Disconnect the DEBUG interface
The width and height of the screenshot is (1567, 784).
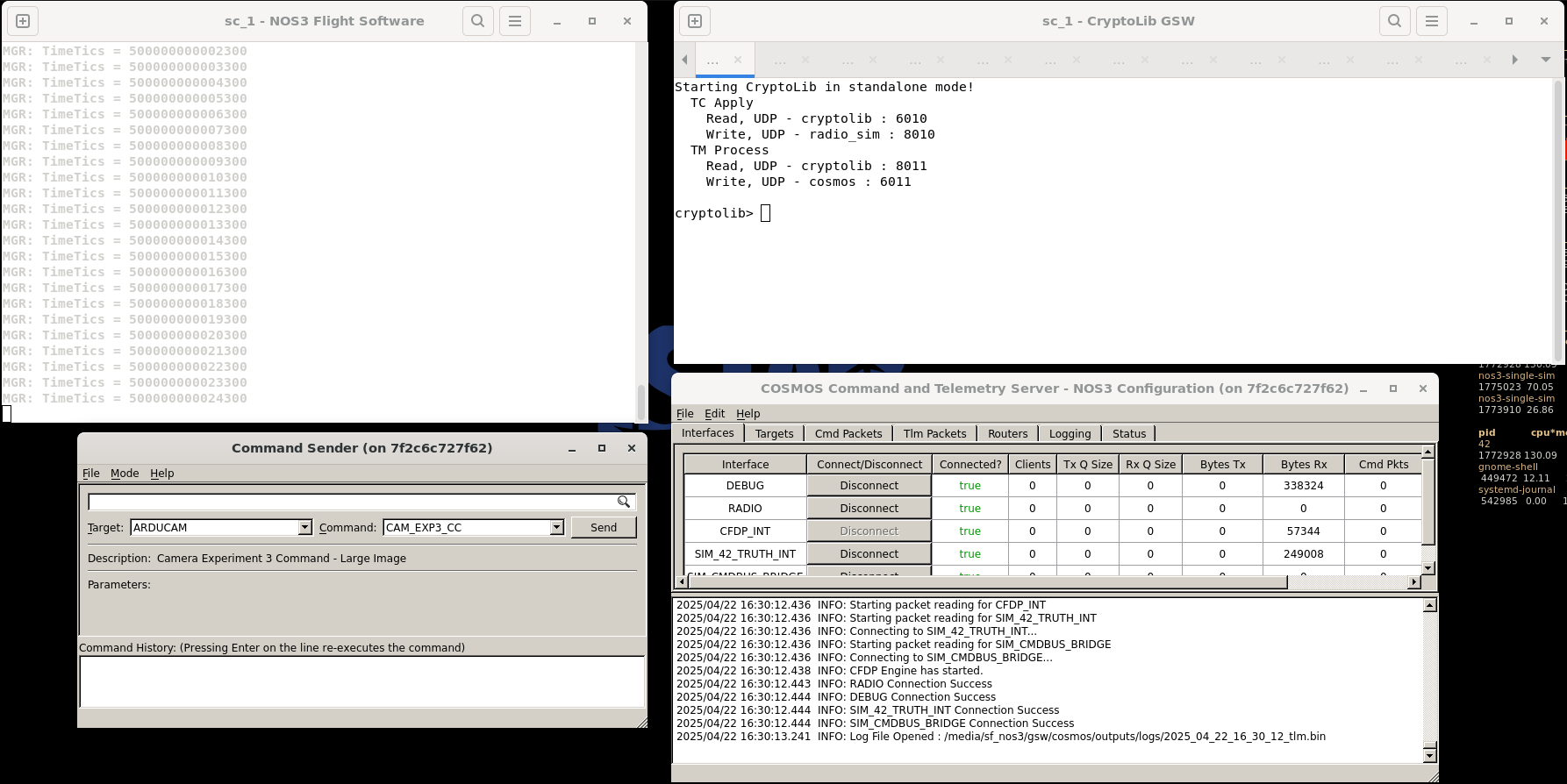(x=869, y=485)
